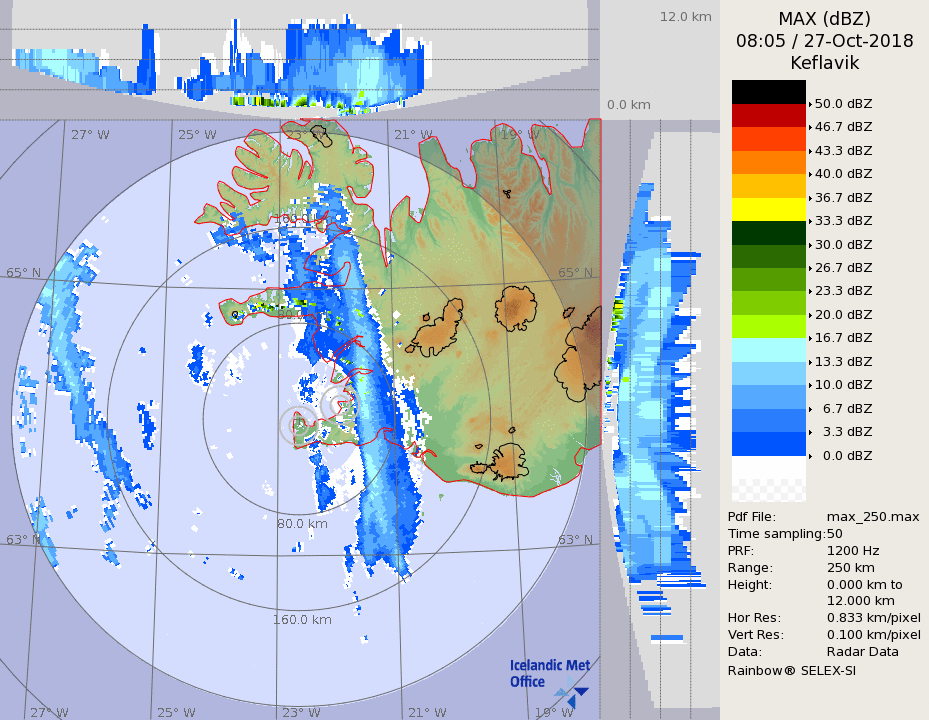Click the 1200 Hz PRF value
Viewport: 929px width, 720px height.
coord(853,550)
